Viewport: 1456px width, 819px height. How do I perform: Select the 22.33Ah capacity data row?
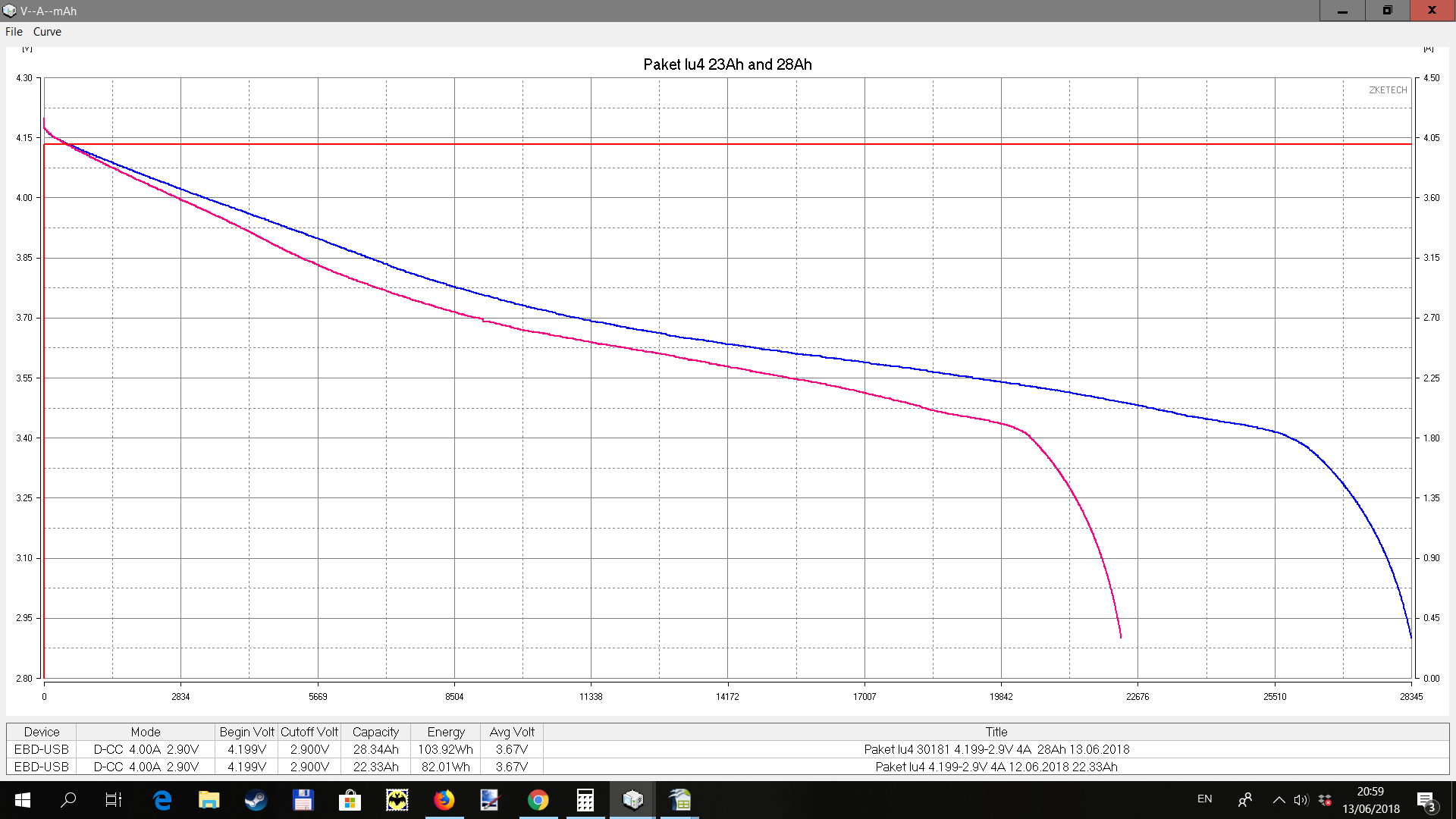375,767
